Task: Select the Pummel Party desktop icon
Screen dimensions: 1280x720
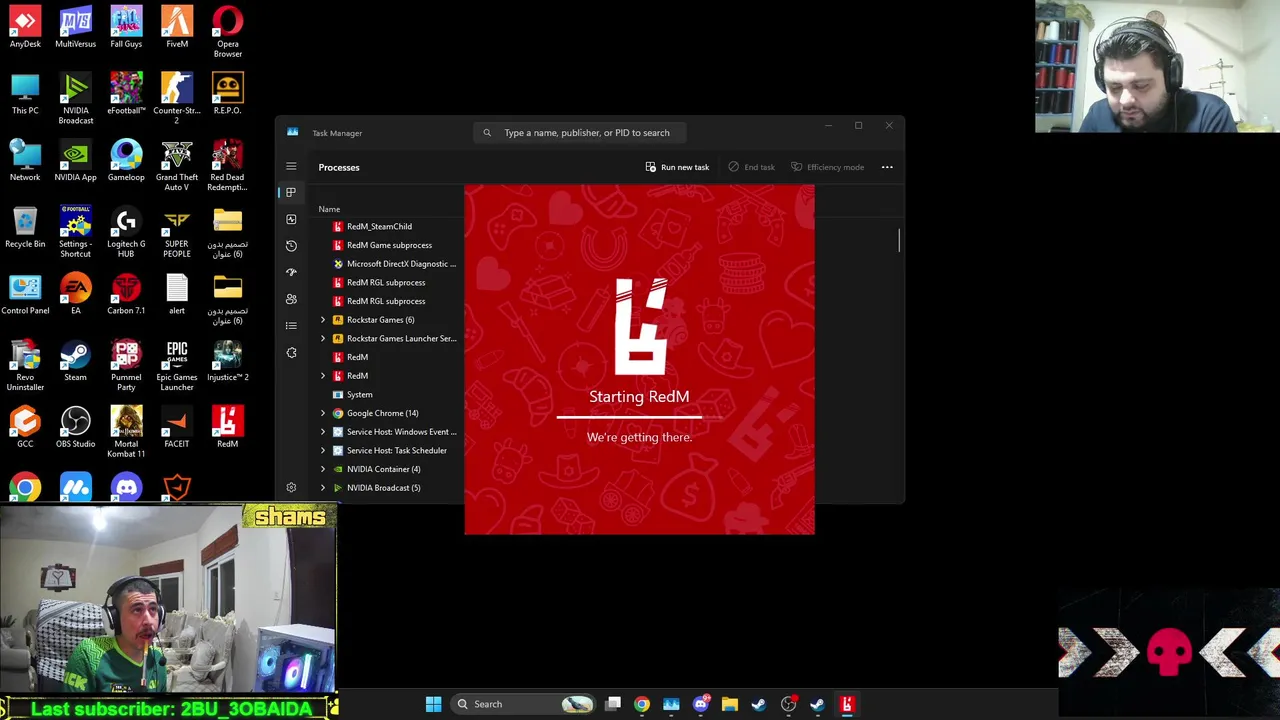Action: pos(126,365)
